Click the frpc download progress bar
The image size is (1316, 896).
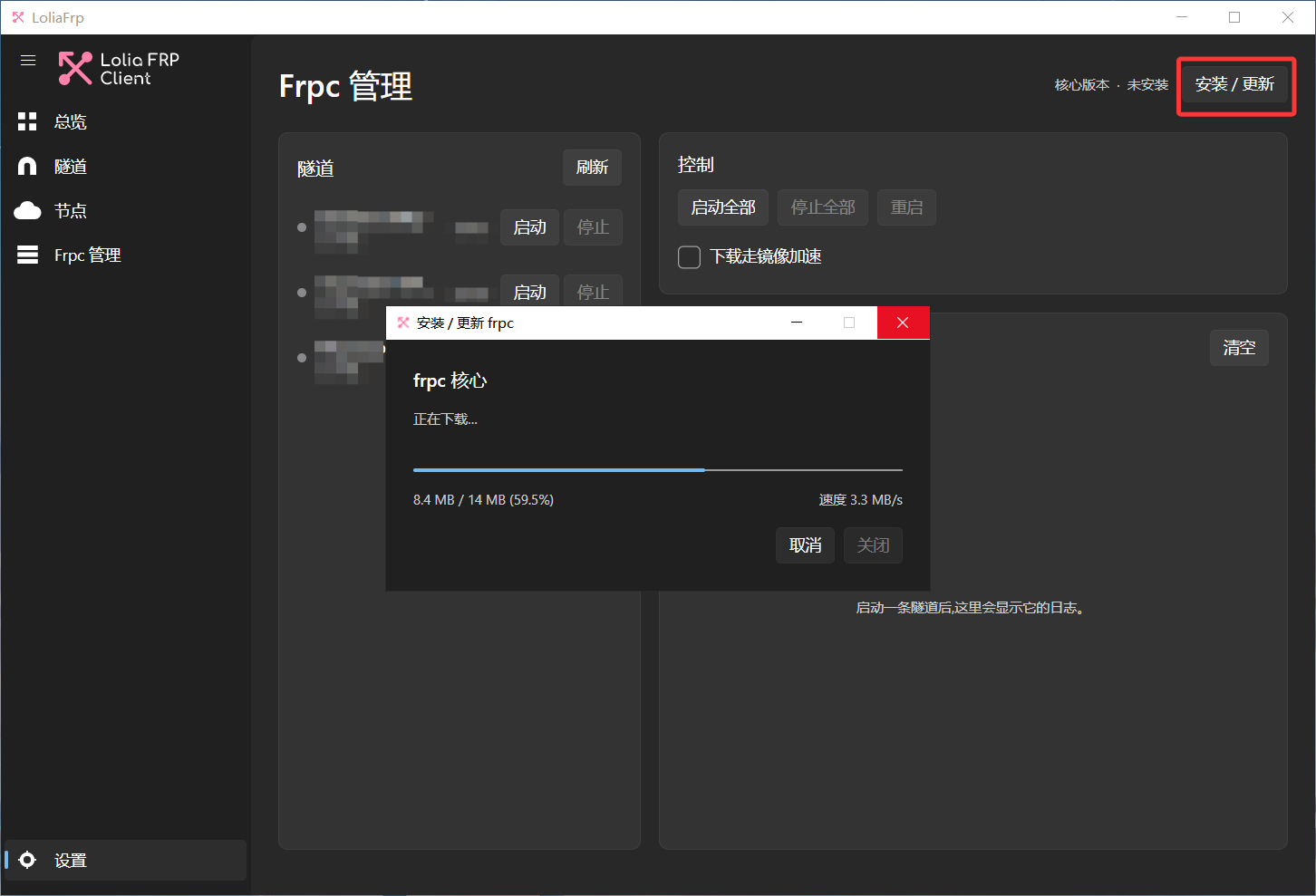click(658, 470)
